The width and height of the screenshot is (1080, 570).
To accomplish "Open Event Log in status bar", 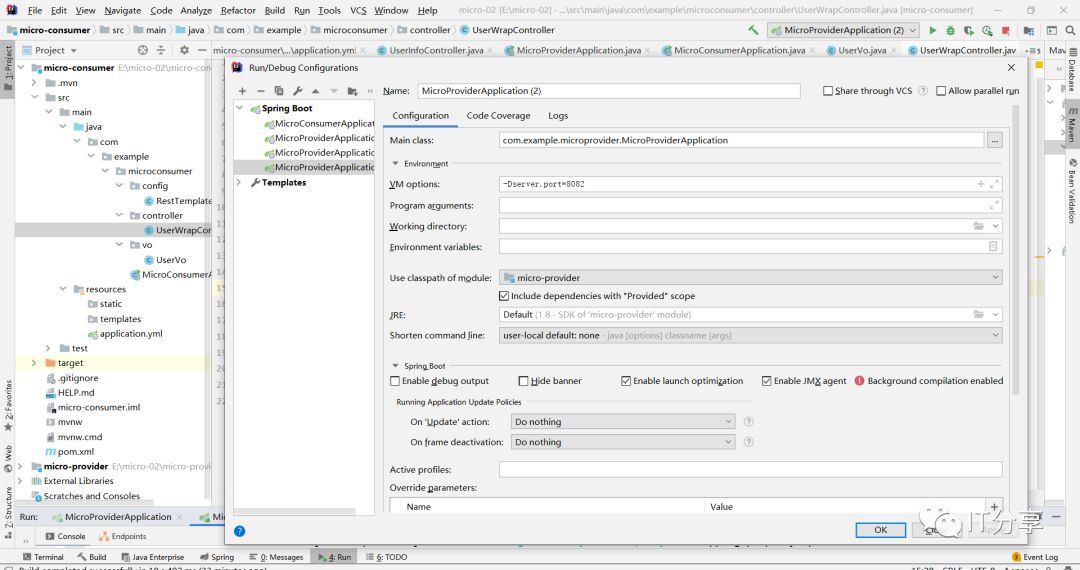I will (1035, 557).
